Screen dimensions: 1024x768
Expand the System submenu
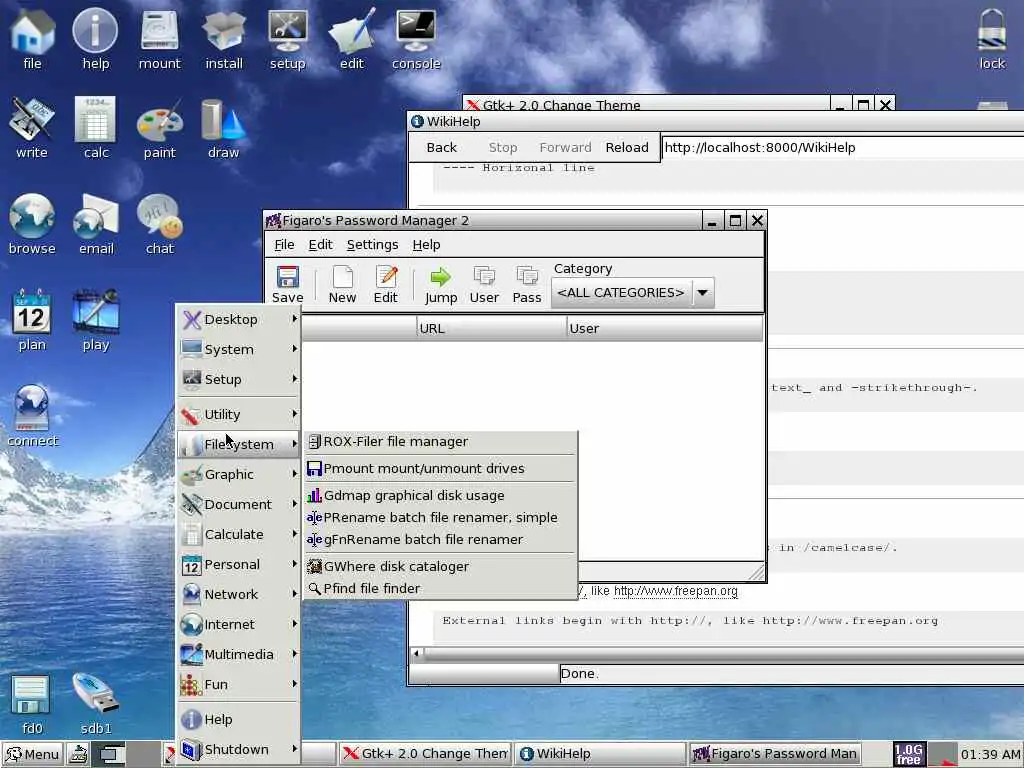tap(239, 349)
